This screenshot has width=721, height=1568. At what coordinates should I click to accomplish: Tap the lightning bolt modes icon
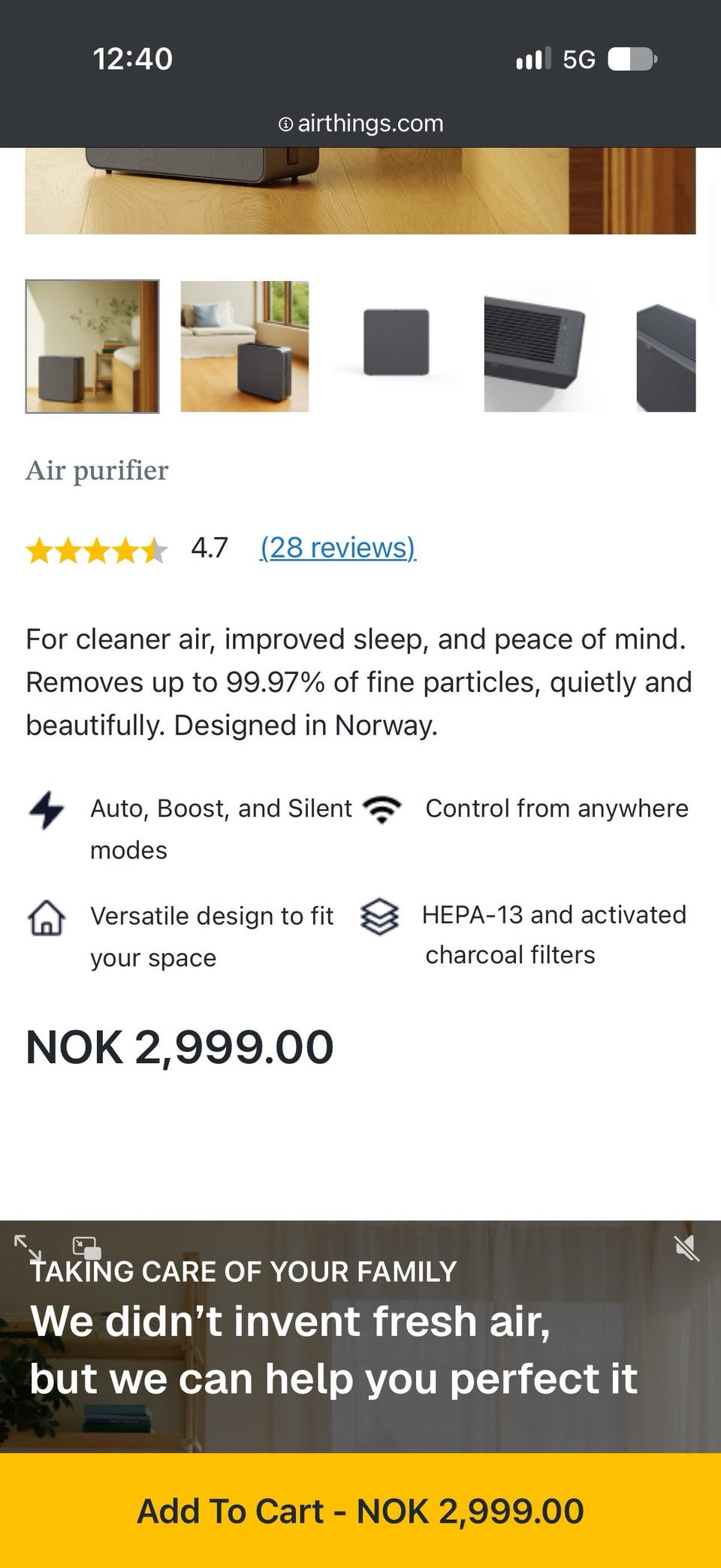click(47, 810)
